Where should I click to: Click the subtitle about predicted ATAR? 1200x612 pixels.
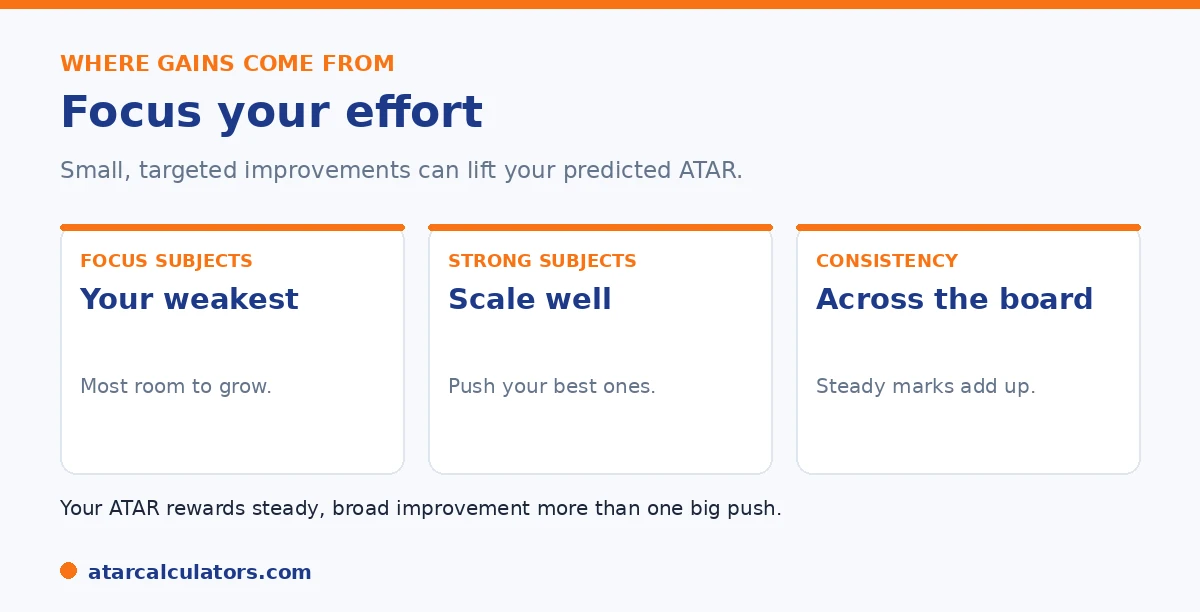click(401, 171)
